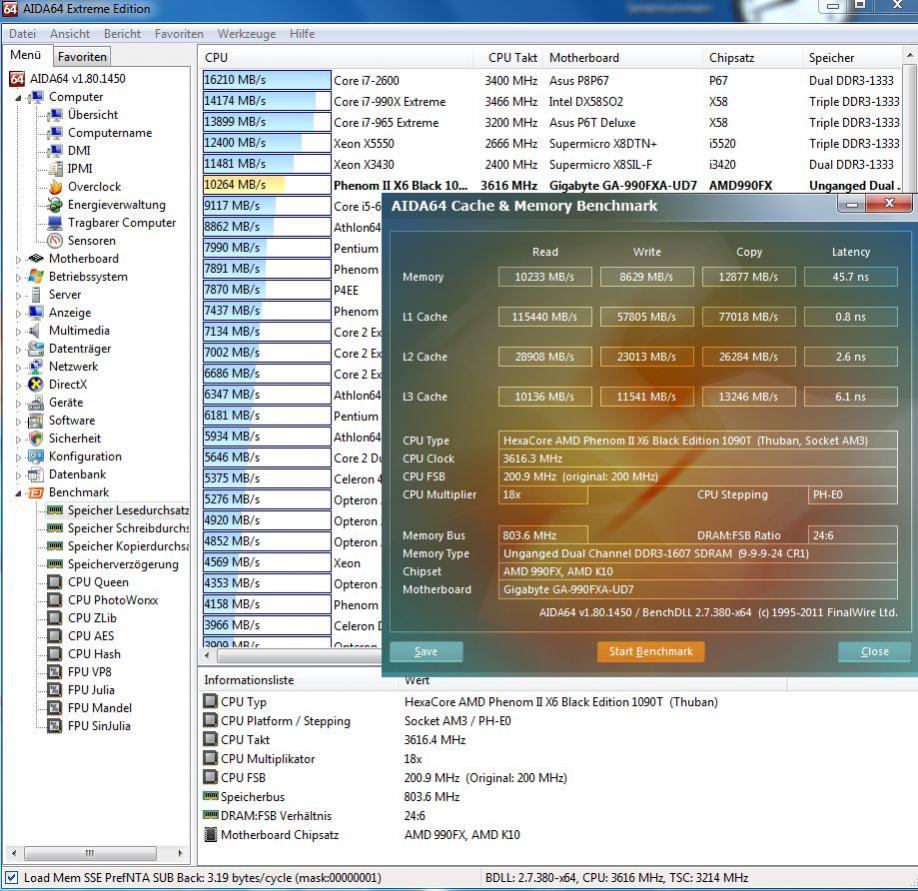Viewport: 918px width, 891px height.
Task: Click the Netzwerk icon
Action: pos(36,366)
